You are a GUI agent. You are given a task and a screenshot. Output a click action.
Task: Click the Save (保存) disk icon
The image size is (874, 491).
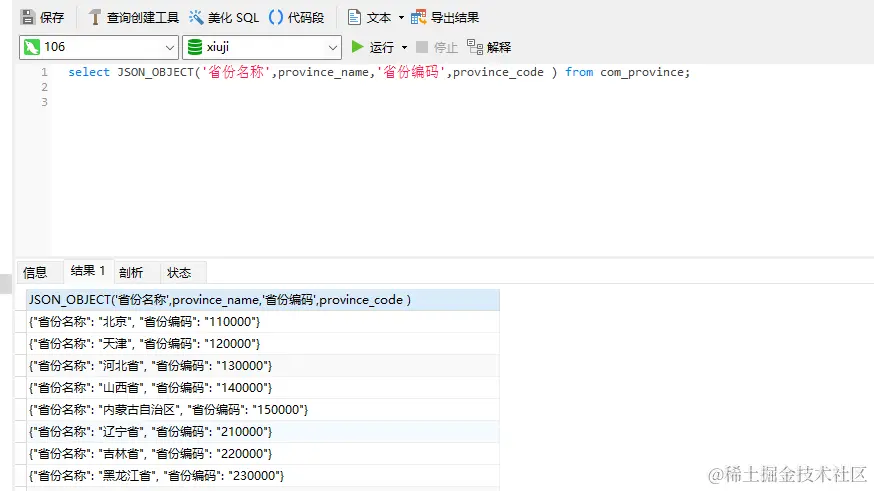pyautogui.click(x=27, y=17)
